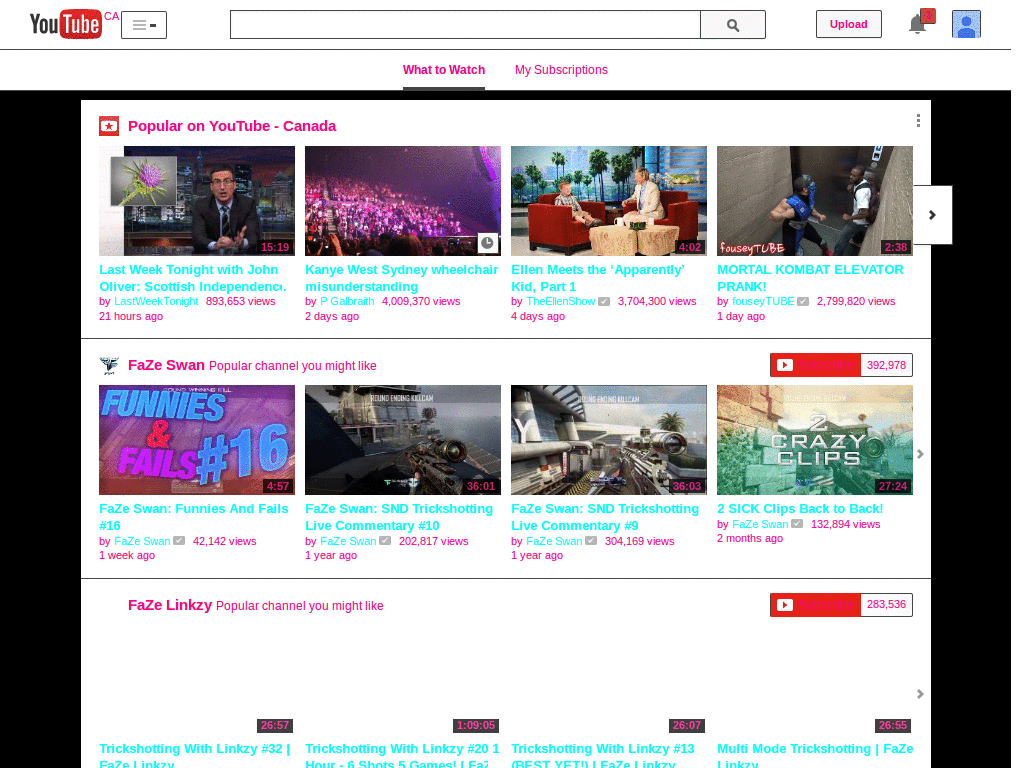Open title 2 SICK Clips Back to Back!

(x=800, y=509)
